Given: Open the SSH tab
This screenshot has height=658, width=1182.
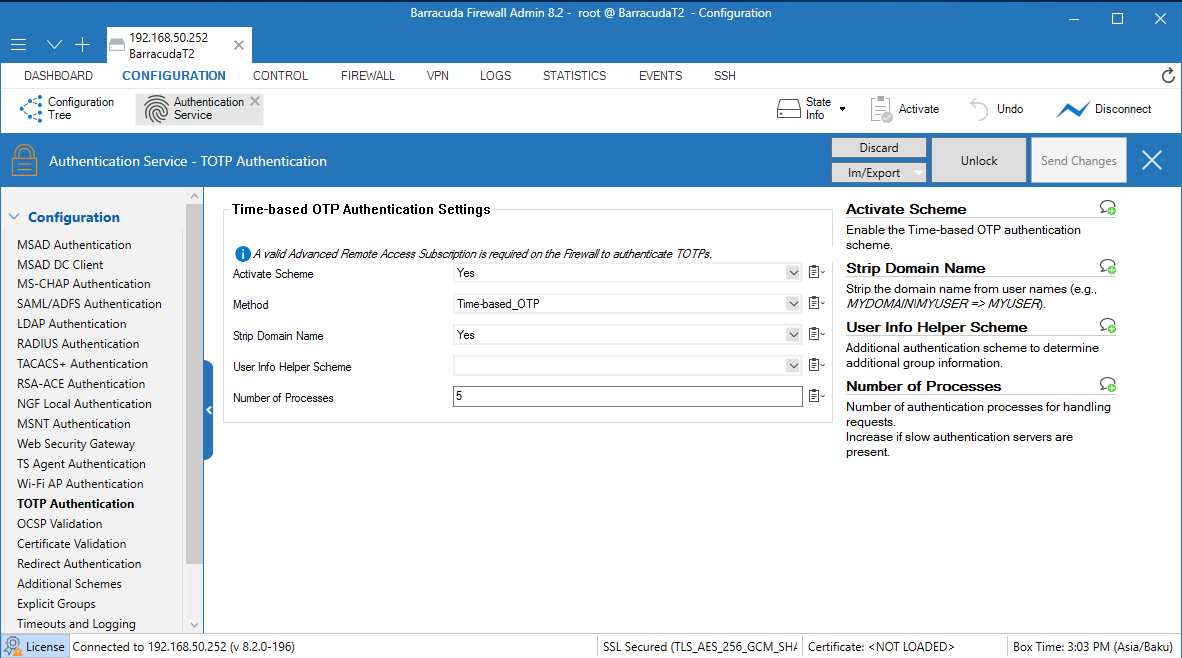Looking at the screenshot, I should (x=724, y=75).
